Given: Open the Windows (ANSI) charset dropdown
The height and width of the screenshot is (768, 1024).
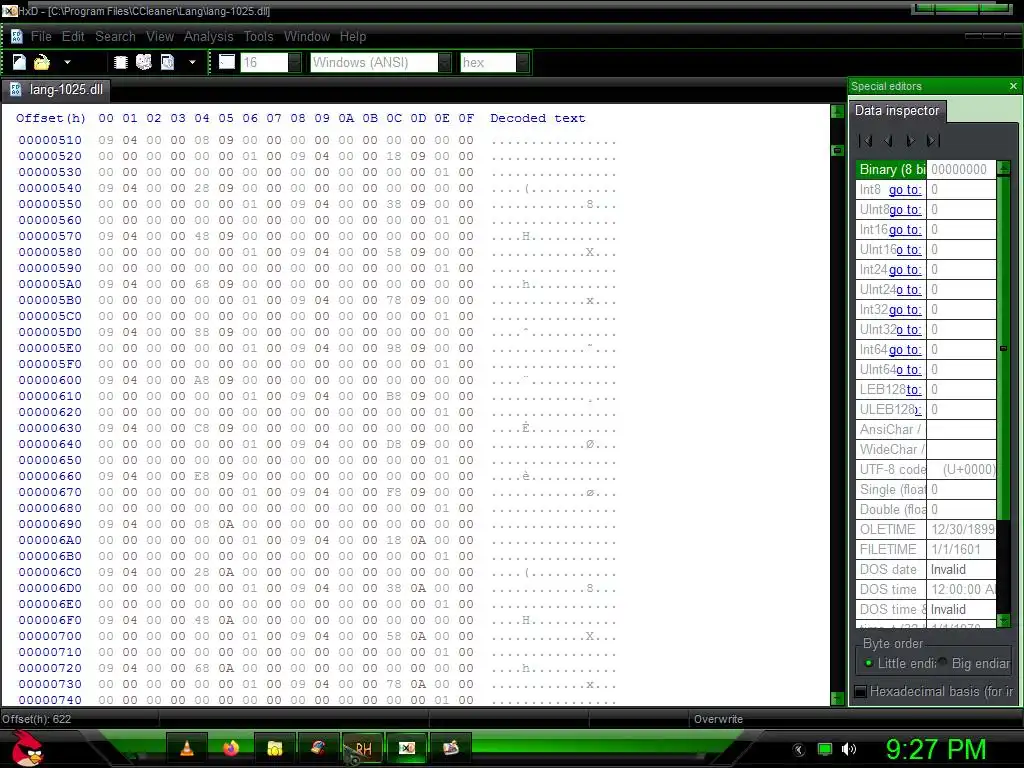Looking at the screenshot, I should [x=444, y=62].
